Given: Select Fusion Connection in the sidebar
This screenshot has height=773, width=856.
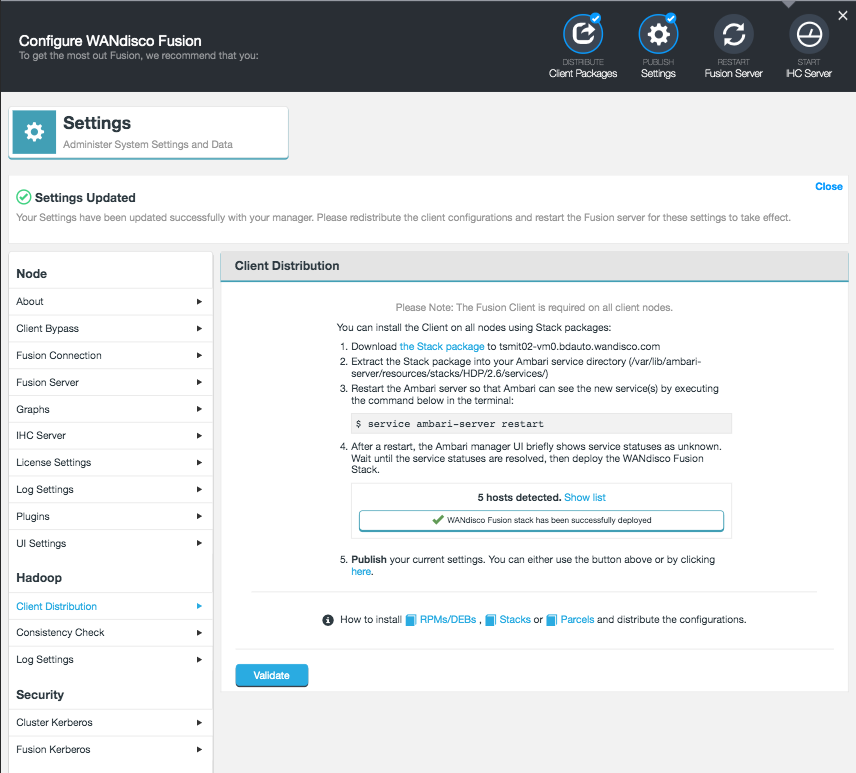Looking at the screenshot, I should (x=110, y=355).
